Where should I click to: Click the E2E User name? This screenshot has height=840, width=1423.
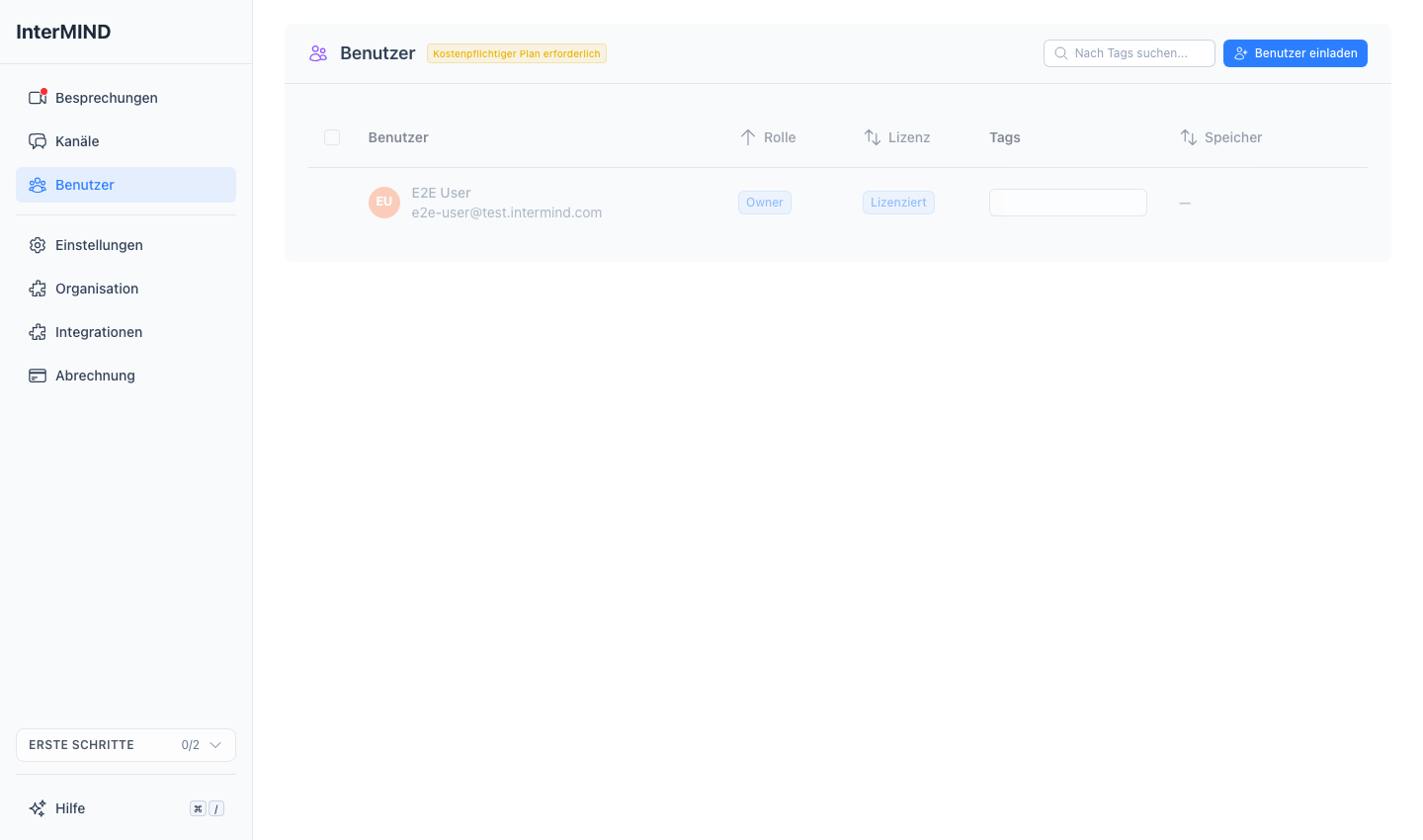coord(441,193)
